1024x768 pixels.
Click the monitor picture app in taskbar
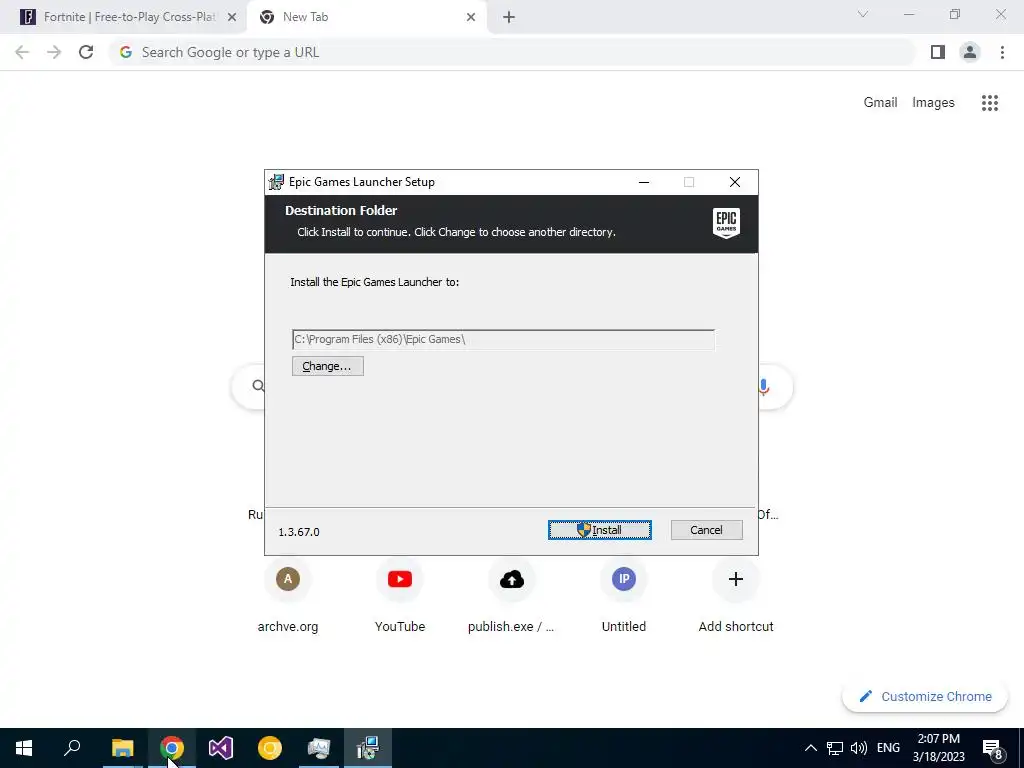tap(319, 748)
